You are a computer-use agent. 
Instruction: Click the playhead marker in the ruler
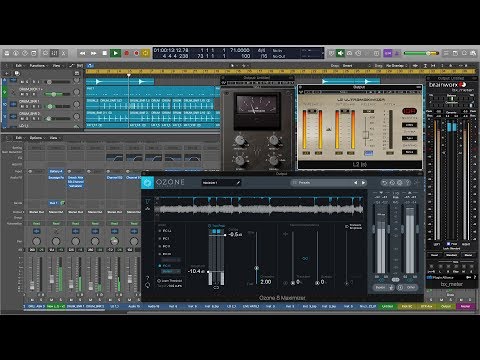click(129, 75)
